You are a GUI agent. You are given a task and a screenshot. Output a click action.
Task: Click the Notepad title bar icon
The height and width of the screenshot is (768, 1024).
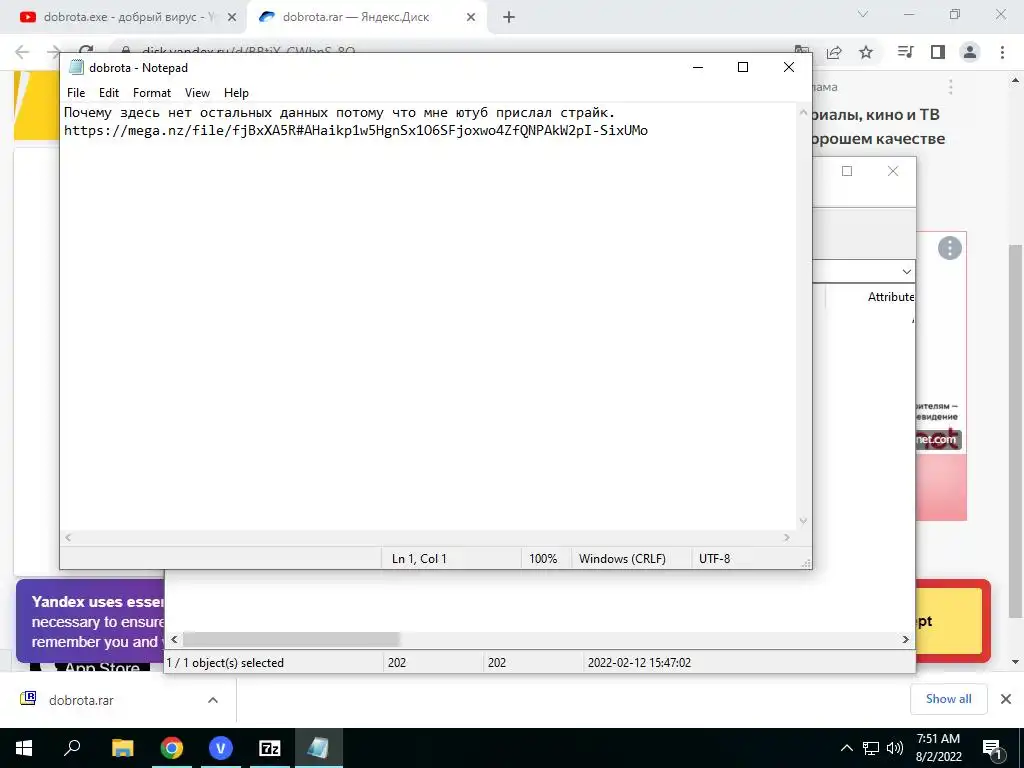pyautogui.click(x=76, y=67)
